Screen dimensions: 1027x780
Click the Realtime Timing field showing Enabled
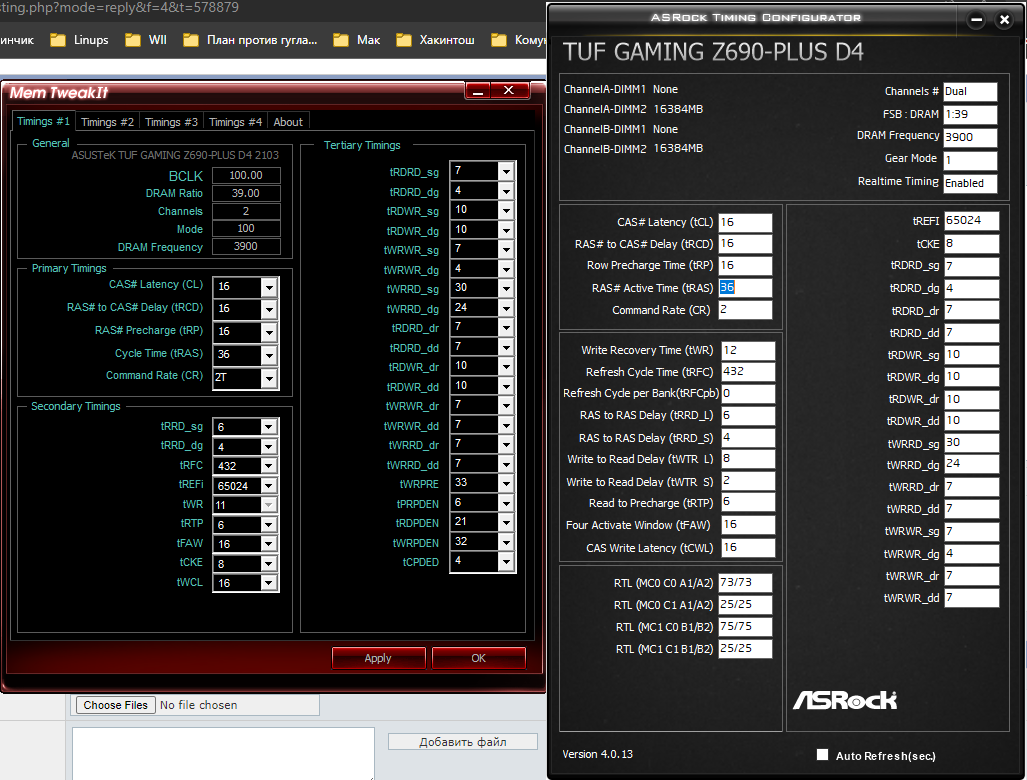[x=970, y=183]
